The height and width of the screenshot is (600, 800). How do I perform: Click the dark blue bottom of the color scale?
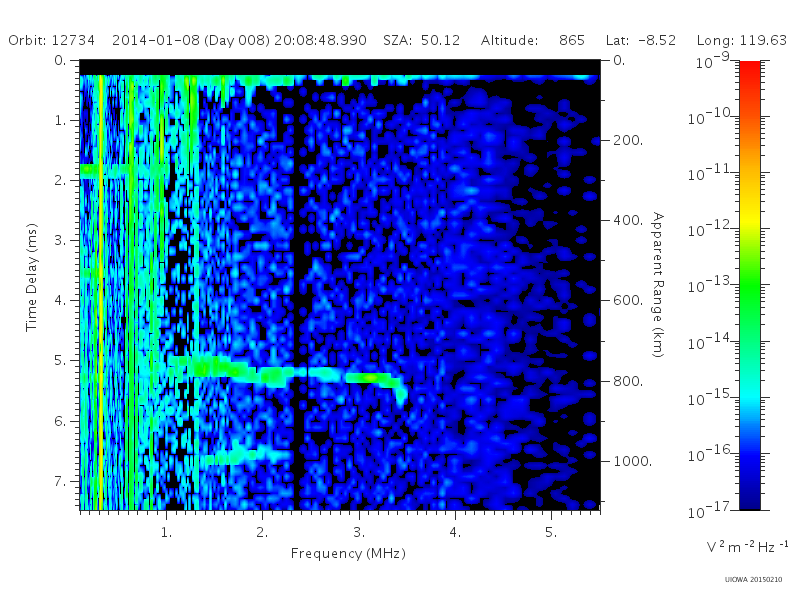pyautogui.click(x=749, y=500)
